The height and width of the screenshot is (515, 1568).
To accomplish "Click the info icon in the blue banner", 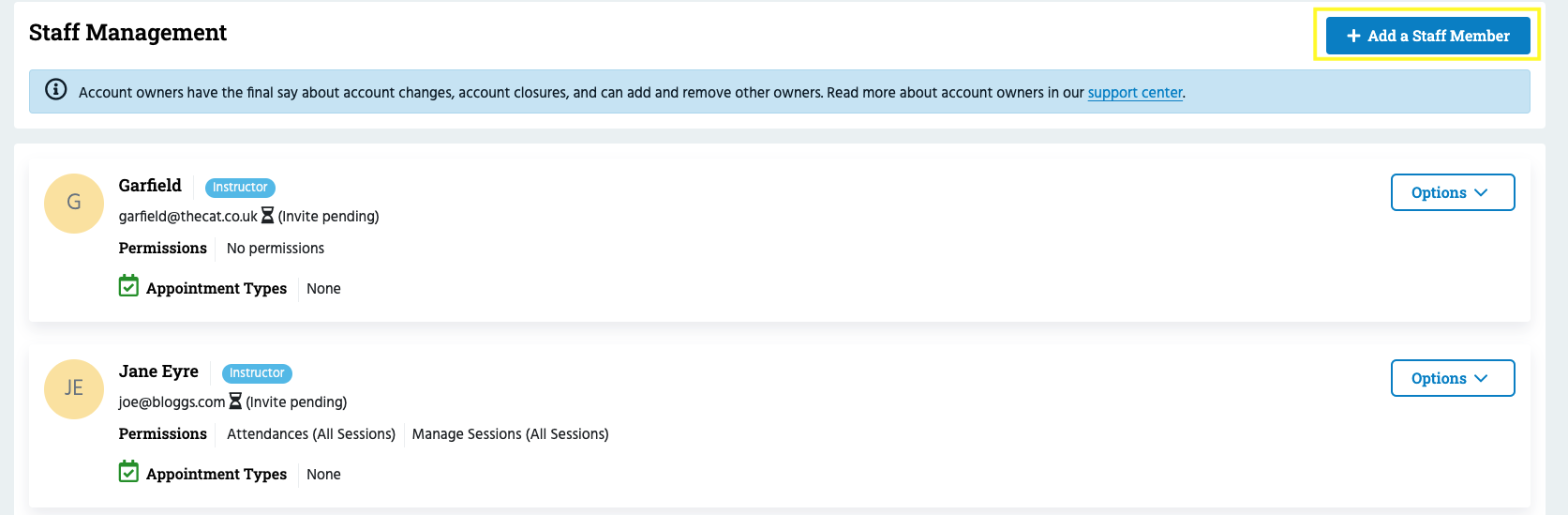I will click(56, 90).
